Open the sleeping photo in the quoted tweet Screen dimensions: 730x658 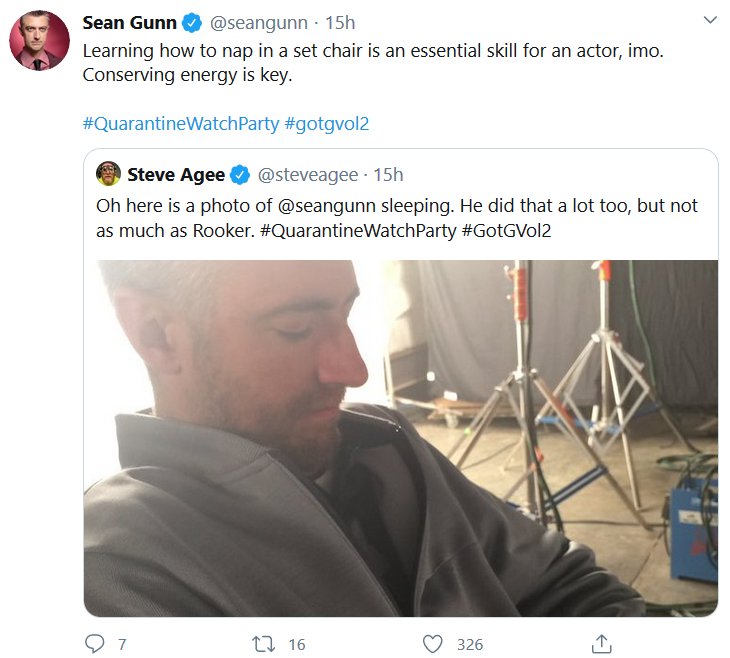pyautogui.click(x=400, y=437)
